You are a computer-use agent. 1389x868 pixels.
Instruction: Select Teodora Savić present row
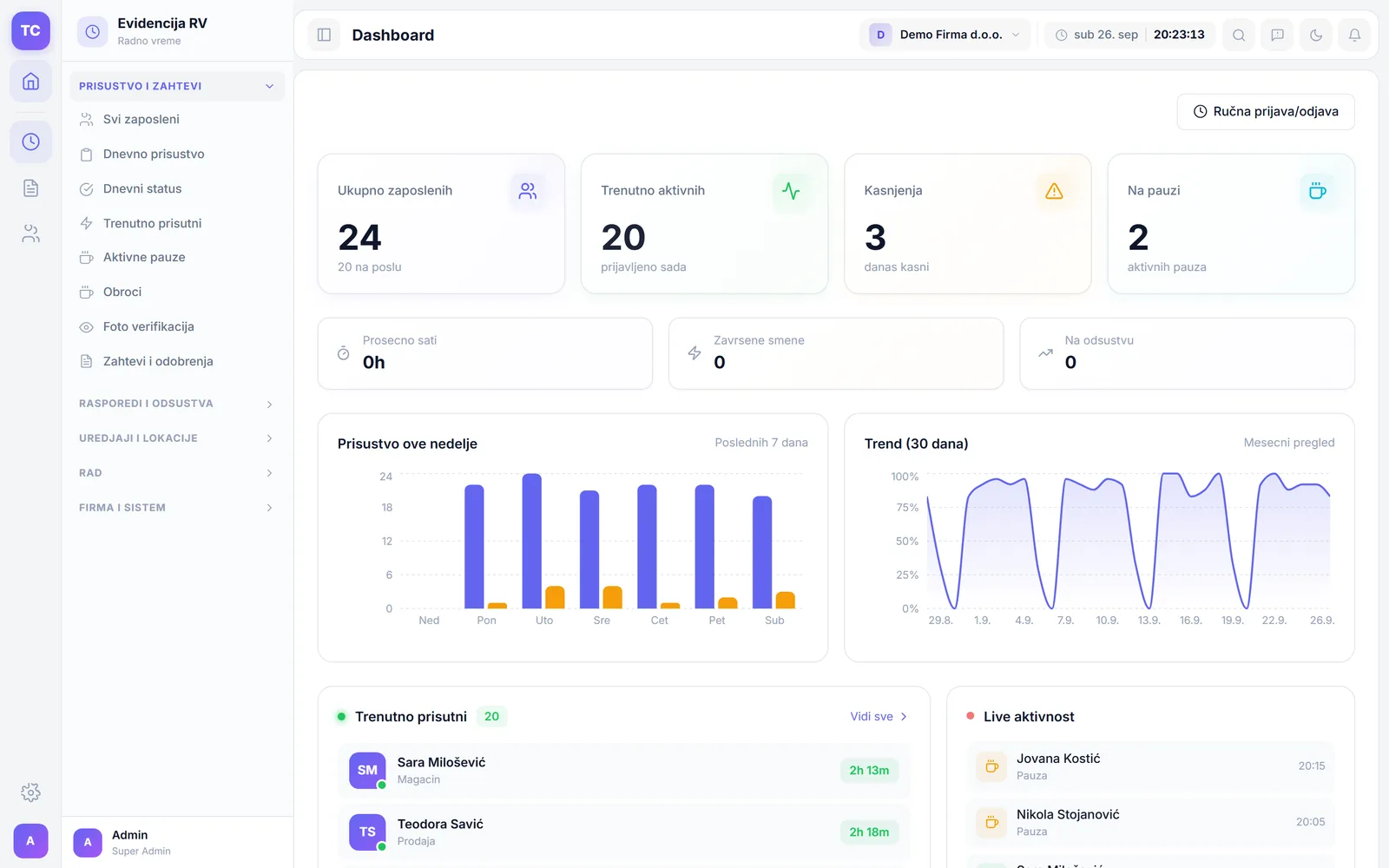tap(624, 832)
